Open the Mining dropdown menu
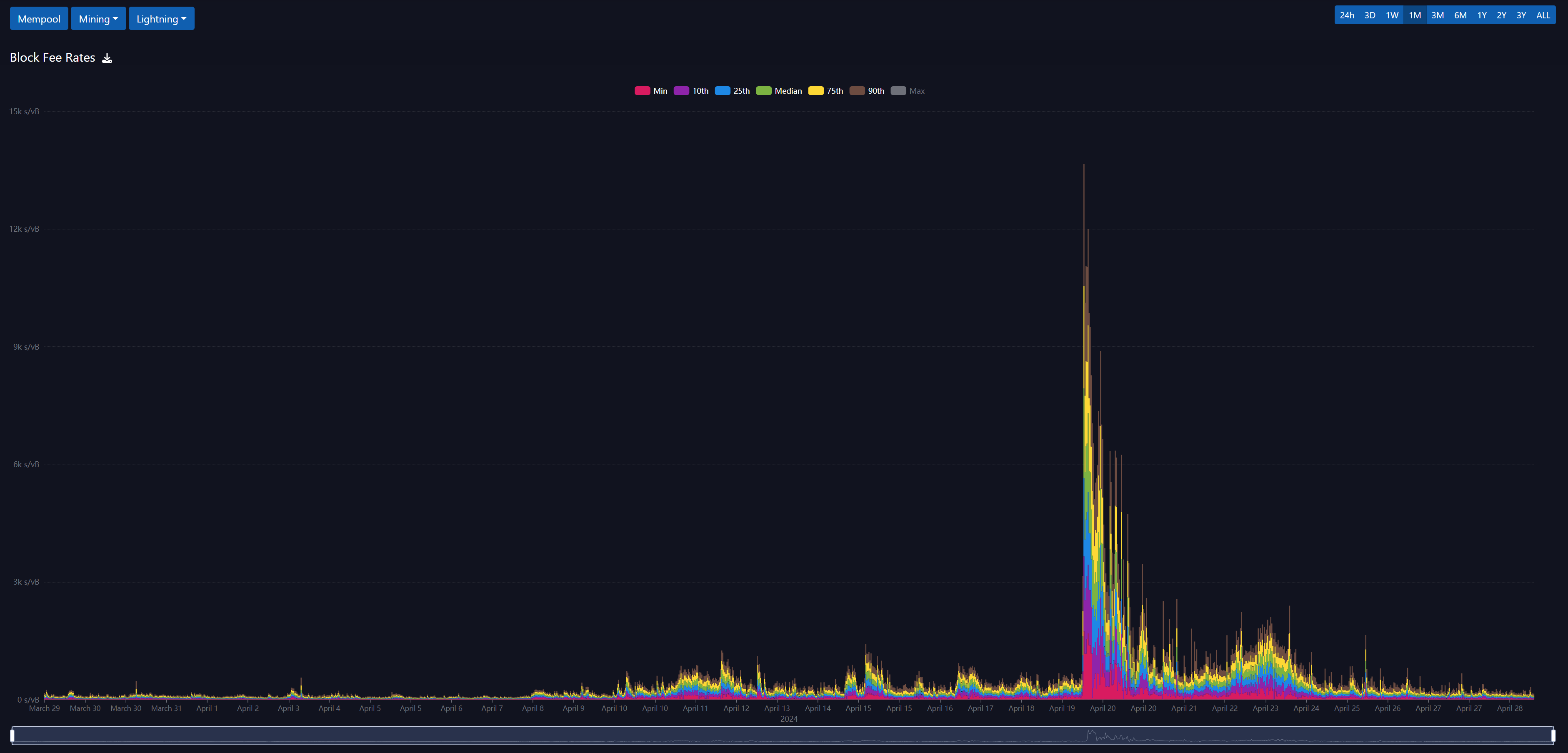 tap(98, 19)
